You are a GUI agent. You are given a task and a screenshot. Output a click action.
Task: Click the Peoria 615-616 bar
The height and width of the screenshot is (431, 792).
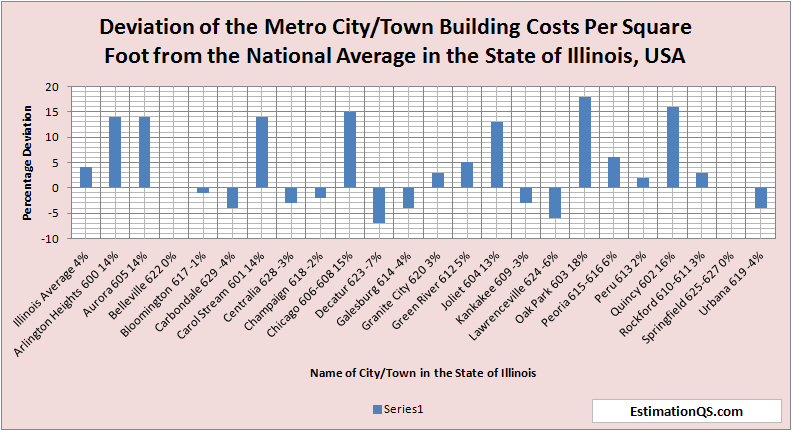[614, 172]
